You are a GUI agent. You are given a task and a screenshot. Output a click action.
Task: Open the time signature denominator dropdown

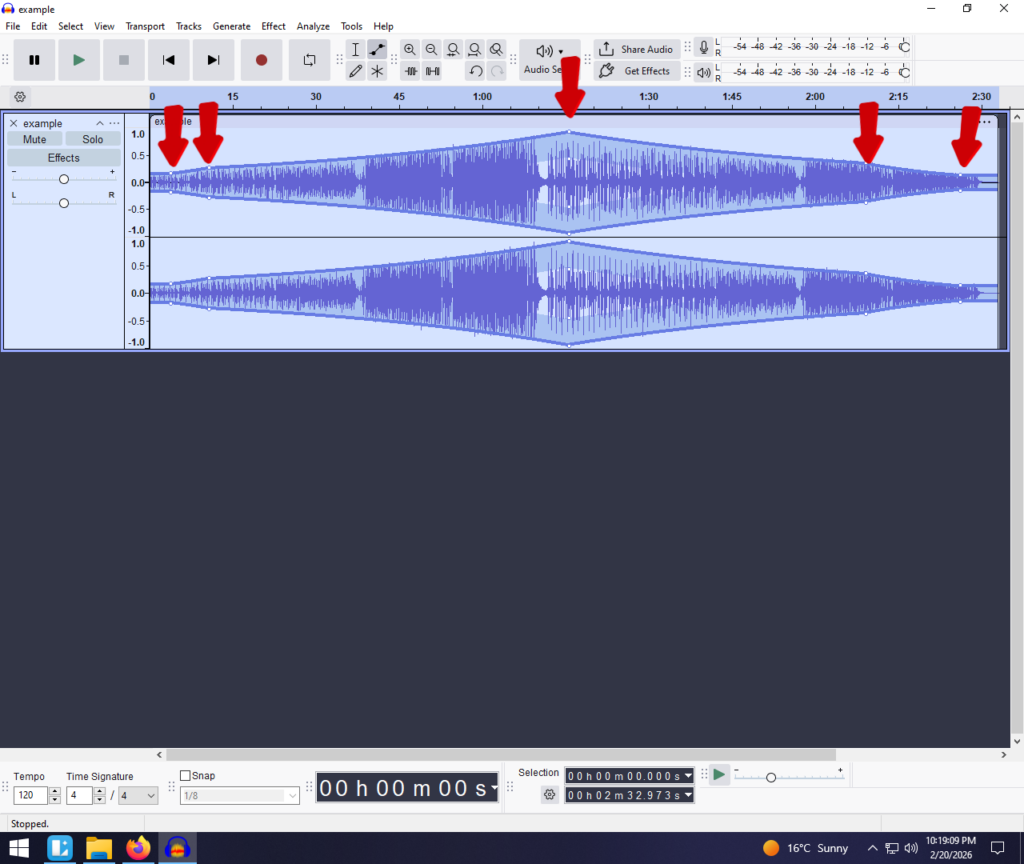pyautogui.click(x=138, y=796)
